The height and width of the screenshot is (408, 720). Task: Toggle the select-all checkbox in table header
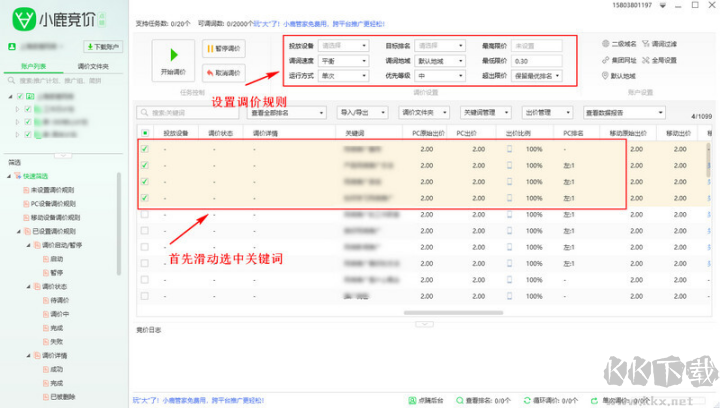(145, 132)
